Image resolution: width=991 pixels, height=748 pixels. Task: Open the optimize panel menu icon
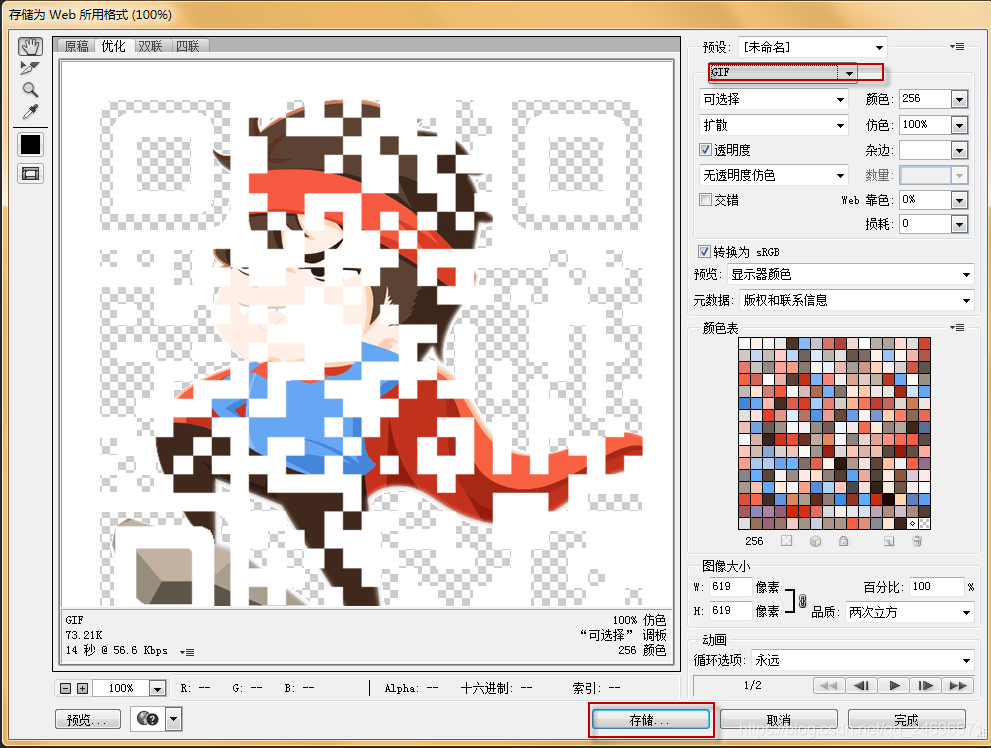point(957,47)
